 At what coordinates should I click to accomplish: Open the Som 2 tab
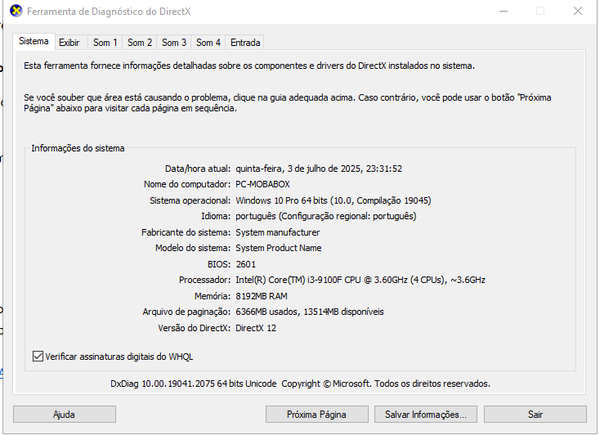click(x=139, y=42)
